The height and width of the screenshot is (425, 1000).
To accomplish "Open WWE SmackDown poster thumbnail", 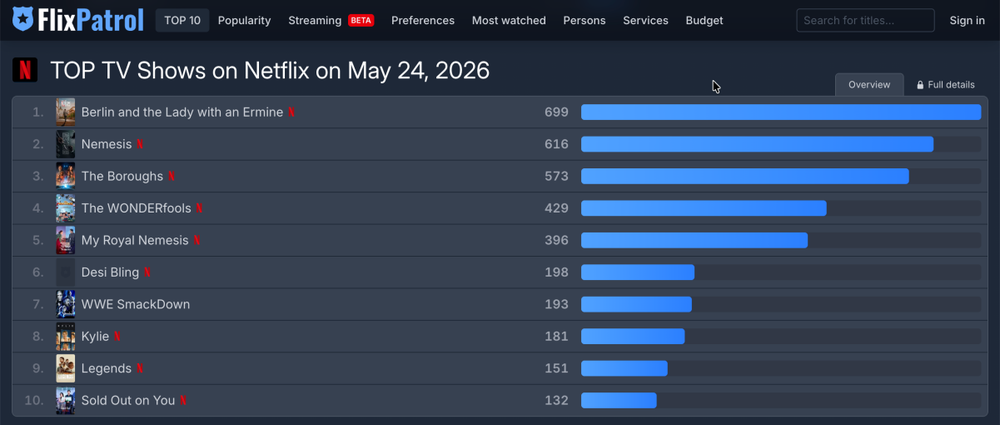I will [x=65, y=304].
